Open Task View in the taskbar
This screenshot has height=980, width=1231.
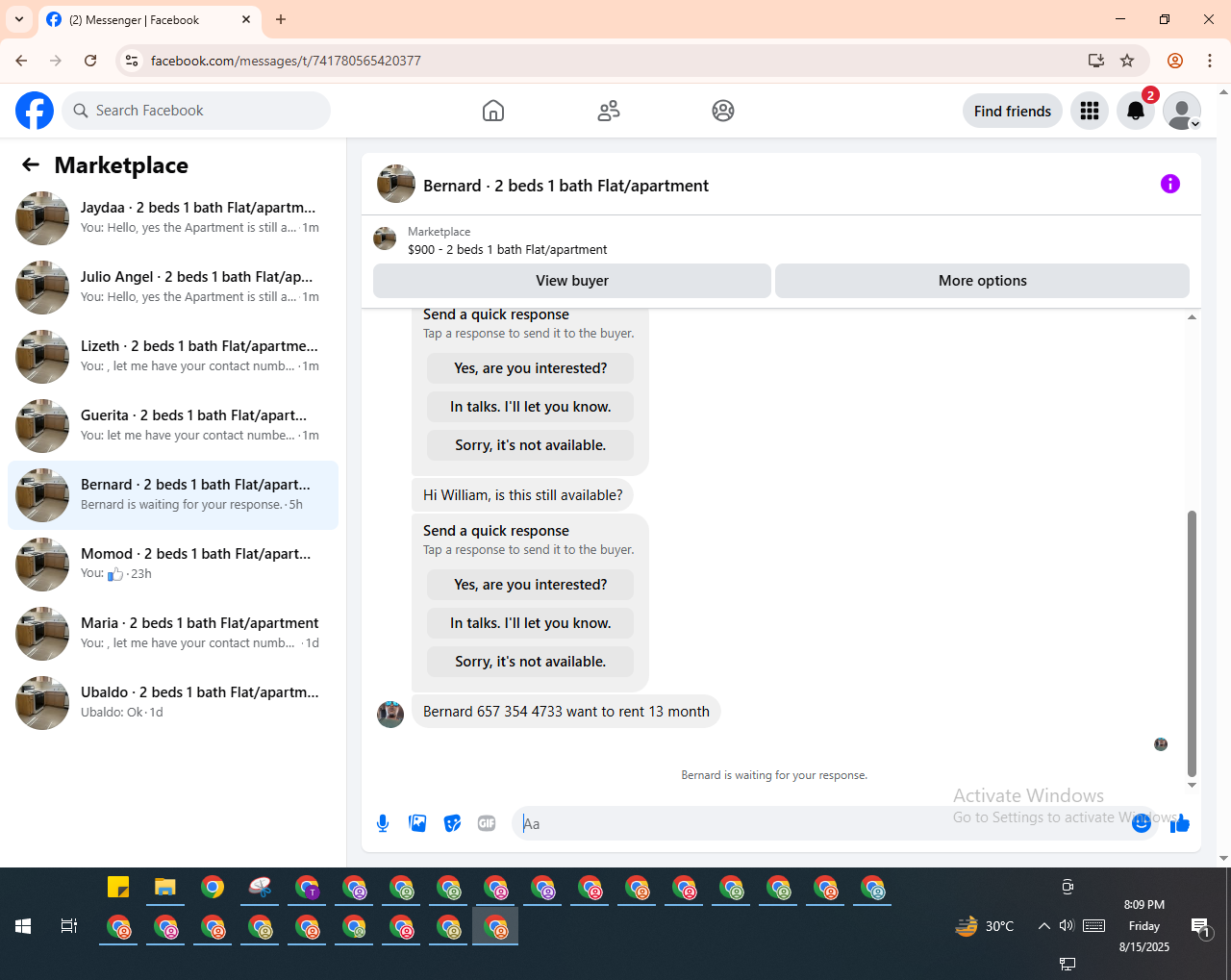tap(69, 926)
